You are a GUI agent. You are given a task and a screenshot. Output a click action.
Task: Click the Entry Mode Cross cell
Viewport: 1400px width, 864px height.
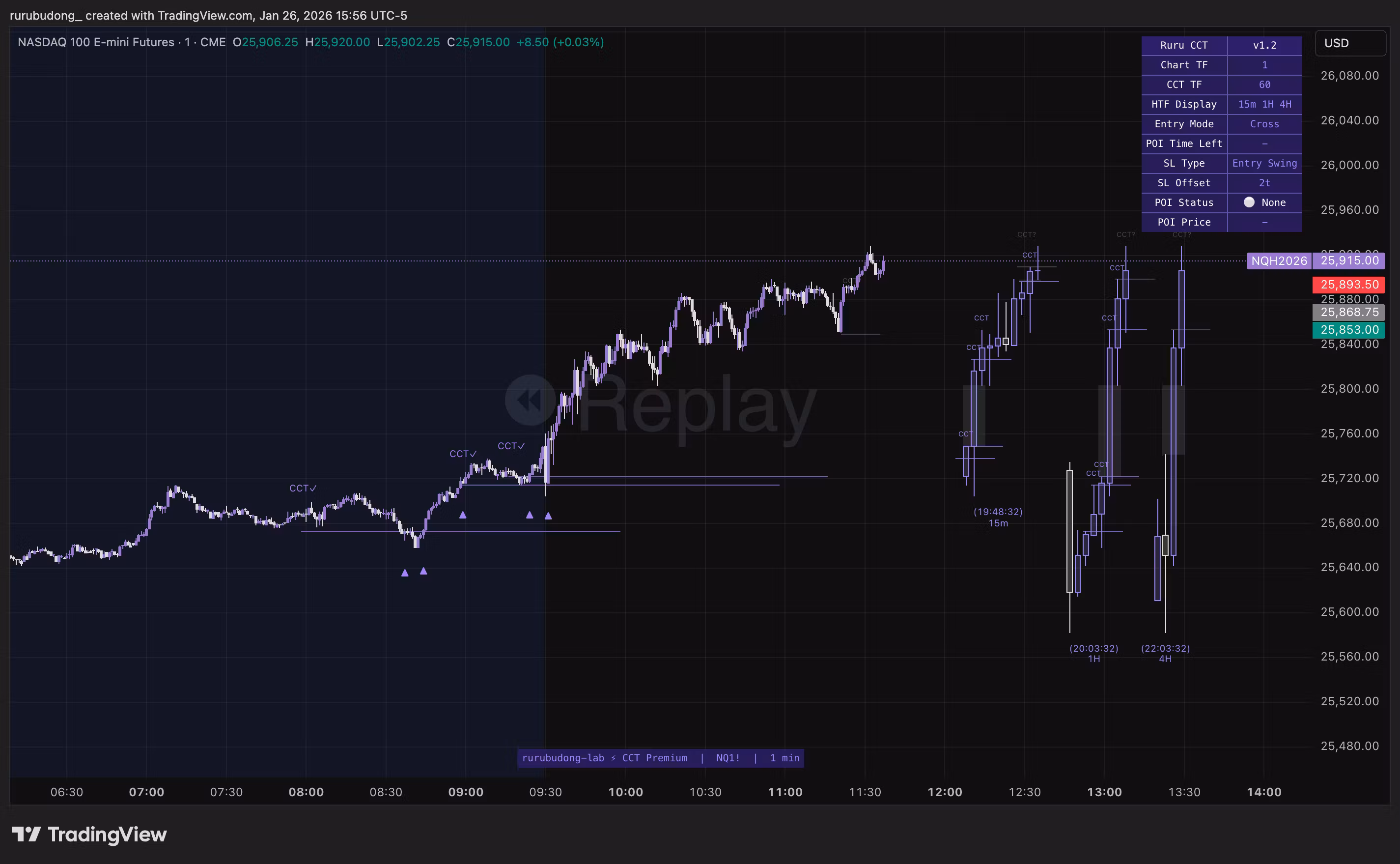(1264, 124)
